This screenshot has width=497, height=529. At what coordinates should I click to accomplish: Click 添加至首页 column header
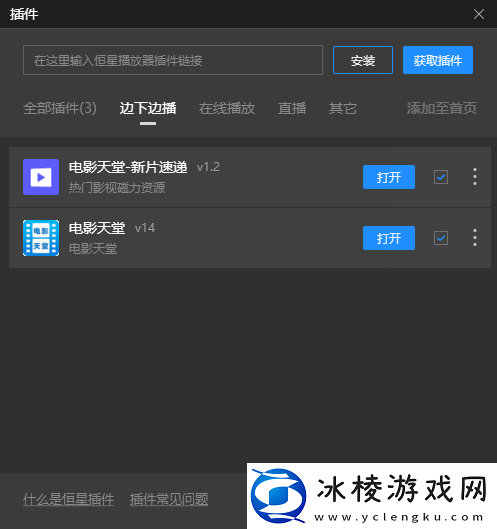pyautogui.click(x=441, y=108)
